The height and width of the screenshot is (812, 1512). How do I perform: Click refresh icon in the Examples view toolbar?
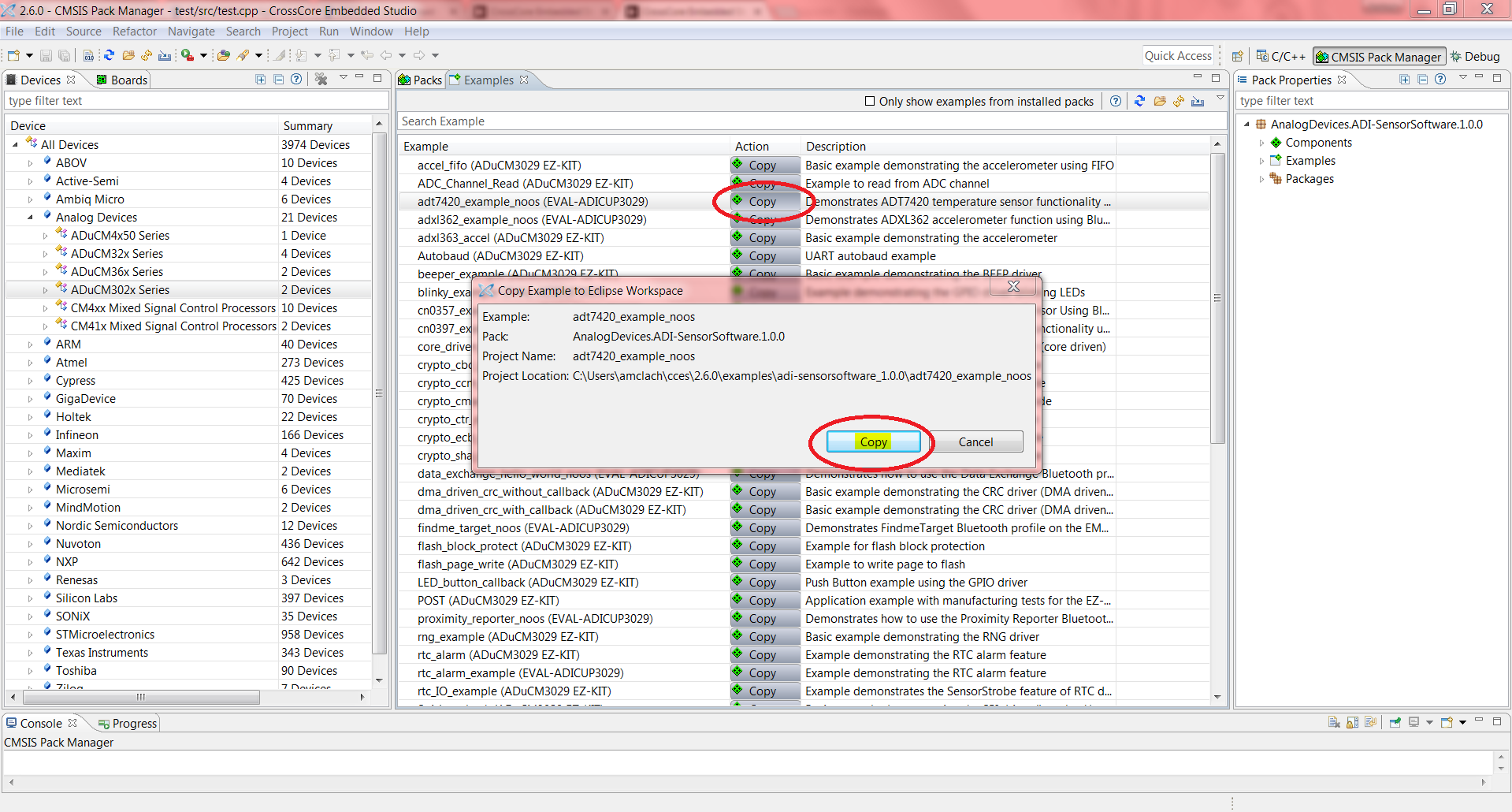pyautogui.click(x=1139, y=101)
